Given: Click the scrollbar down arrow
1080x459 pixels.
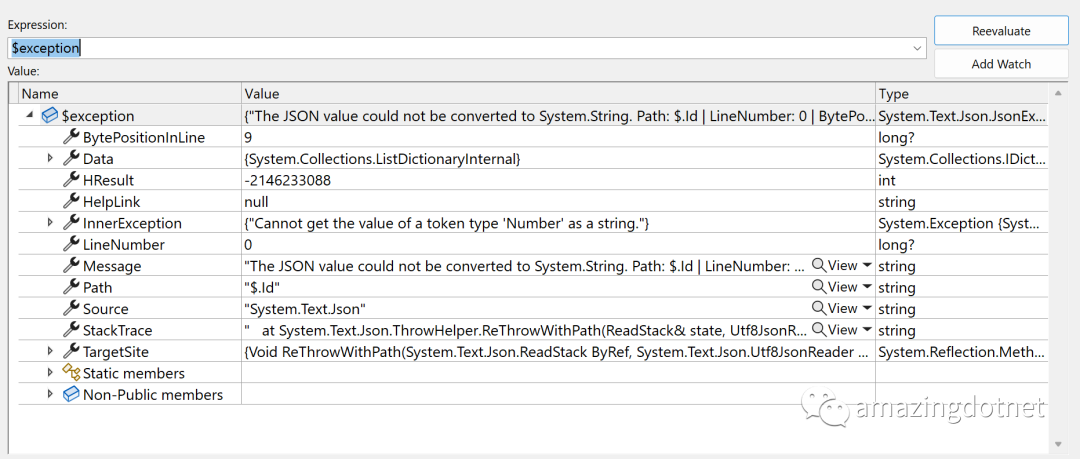Looking at the screenshot, I should pyautogui.click(x=1058, y=444).
